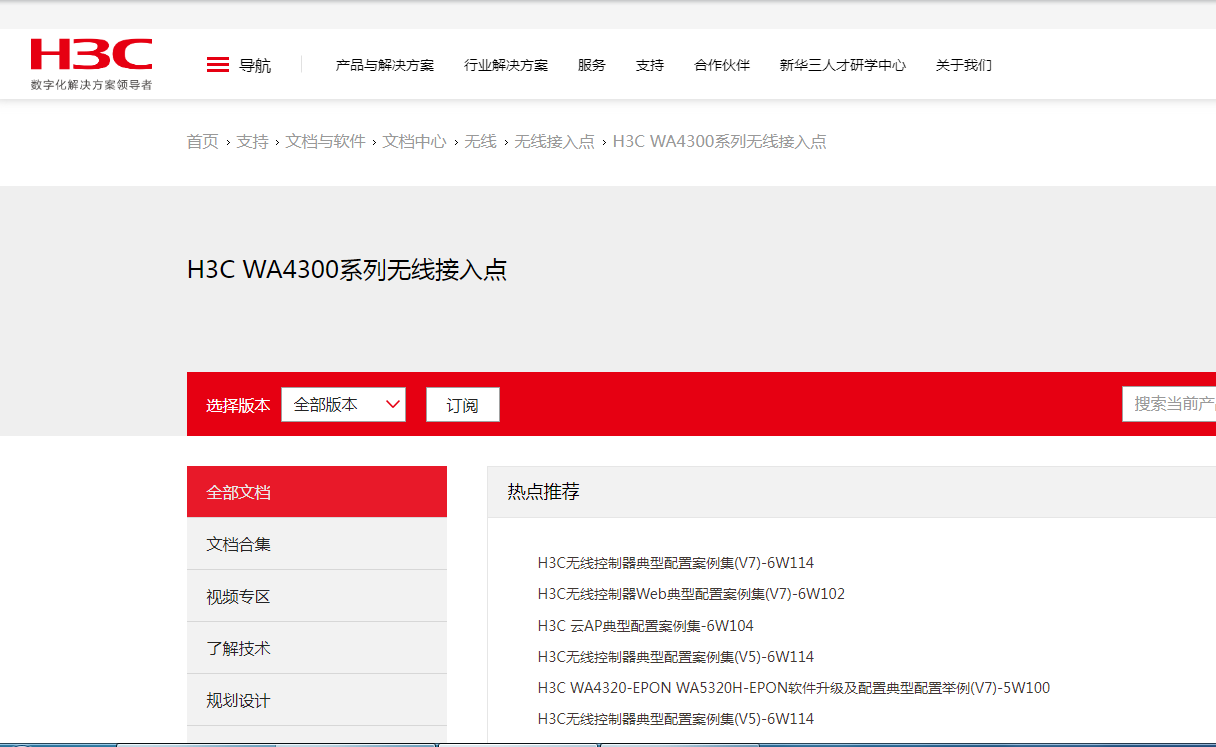
Task: Select 全部文档 sidebar tab
Action: [x=317, y=492]
